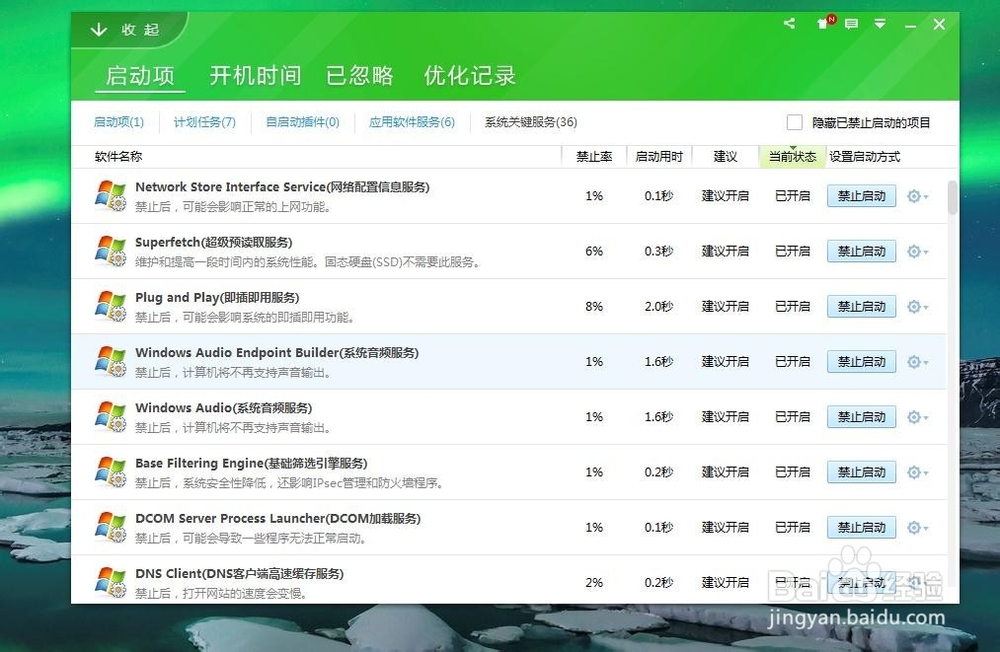
Task: Switch to 已忽略 main tab
Action: [x=359, y=75]
